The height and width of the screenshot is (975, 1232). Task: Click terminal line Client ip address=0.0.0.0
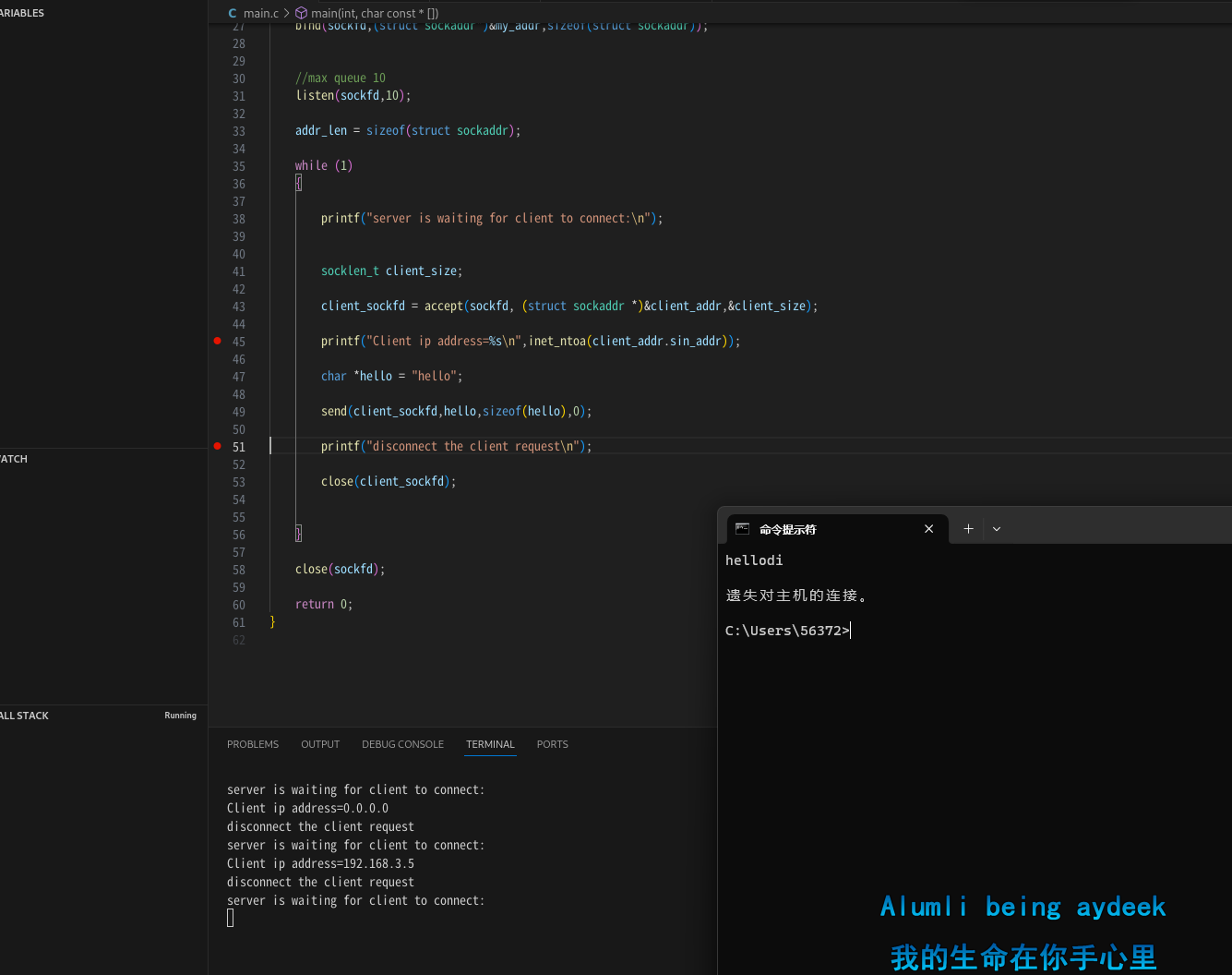pos(307,808)
